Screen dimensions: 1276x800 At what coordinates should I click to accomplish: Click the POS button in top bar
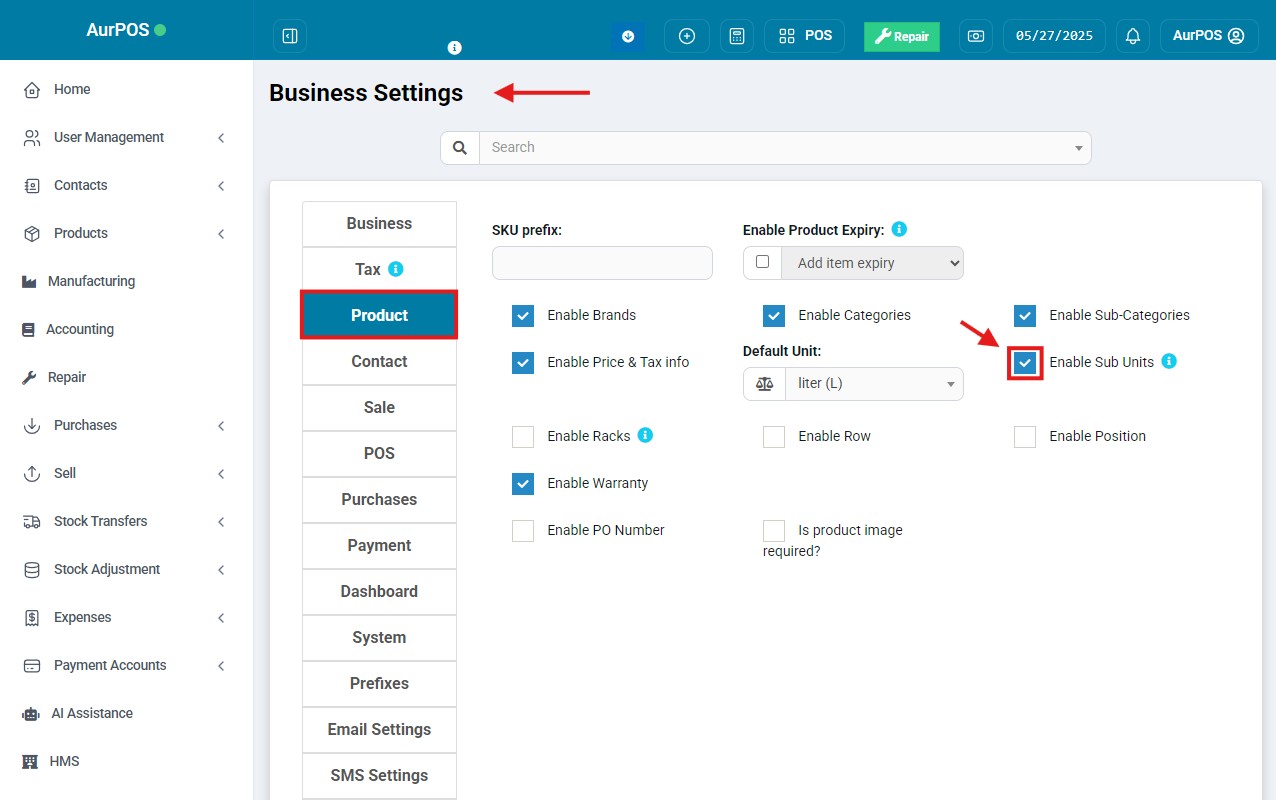click(x=805, y=36)
